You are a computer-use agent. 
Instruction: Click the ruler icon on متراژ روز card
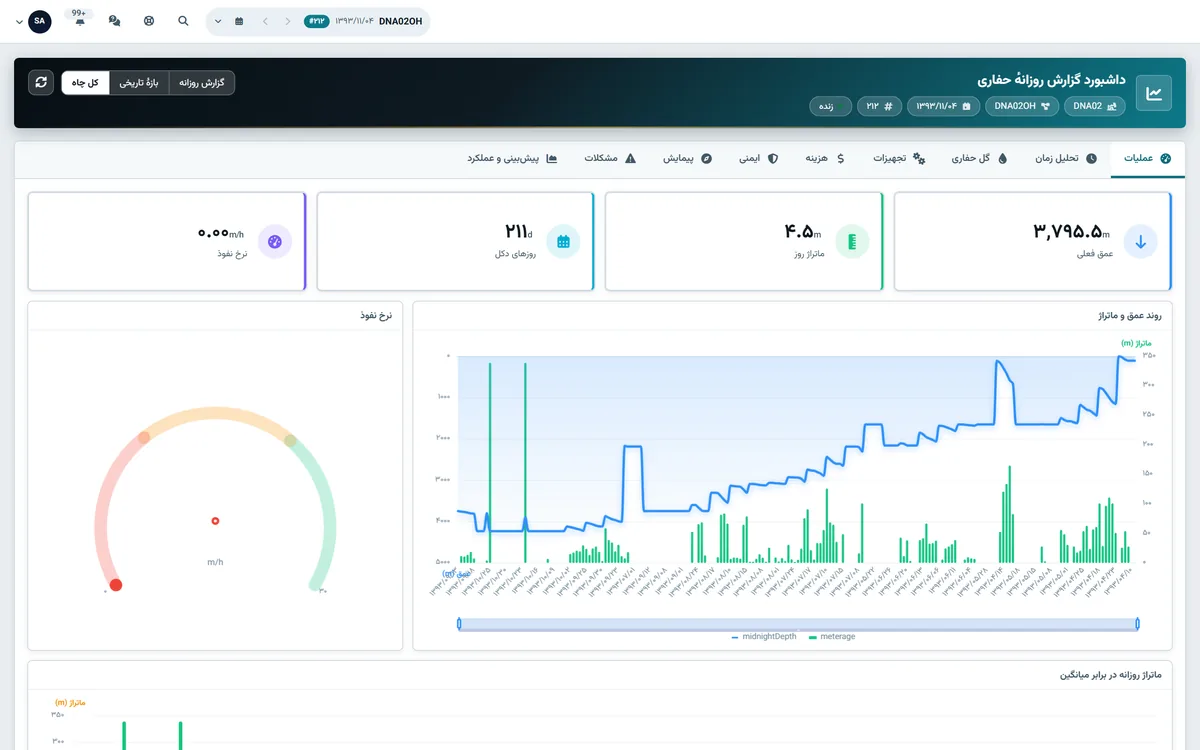[x=852, y=241]
